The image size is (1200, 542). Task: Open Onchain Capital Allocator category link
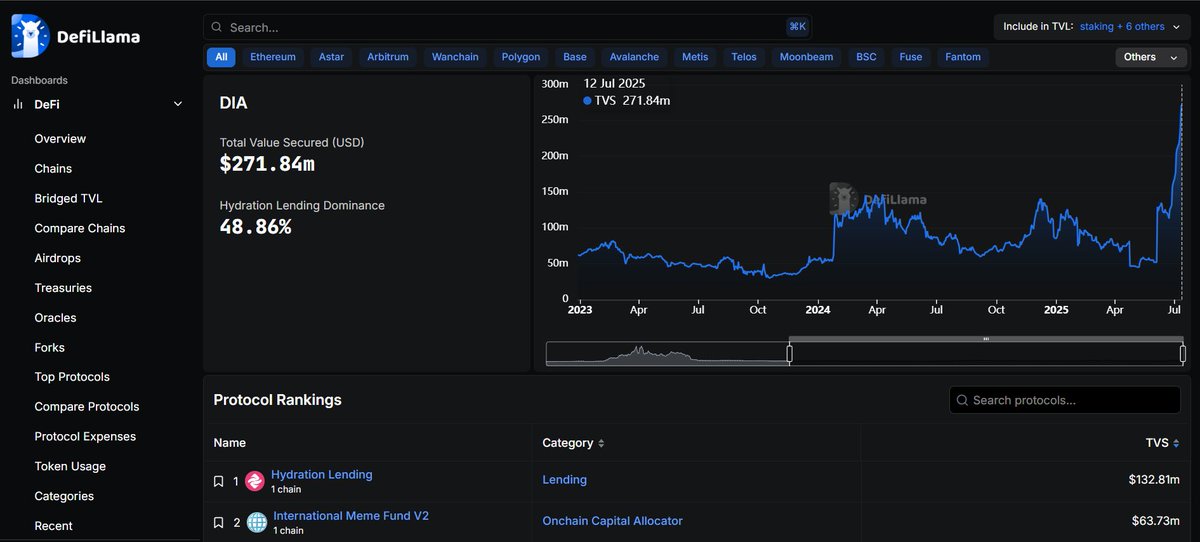coord(613,521)
